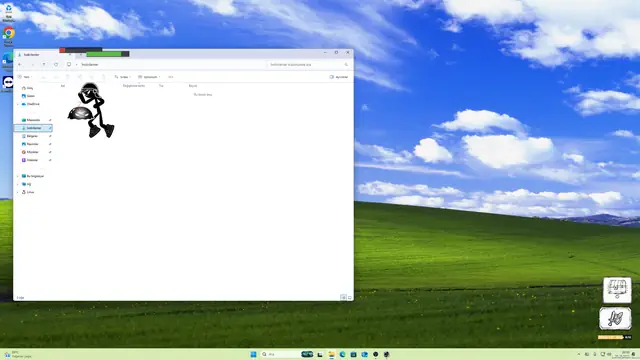This screenshot has width=640, height=360.
Task: Switch to details view in status bar
Action: point(343,298)
